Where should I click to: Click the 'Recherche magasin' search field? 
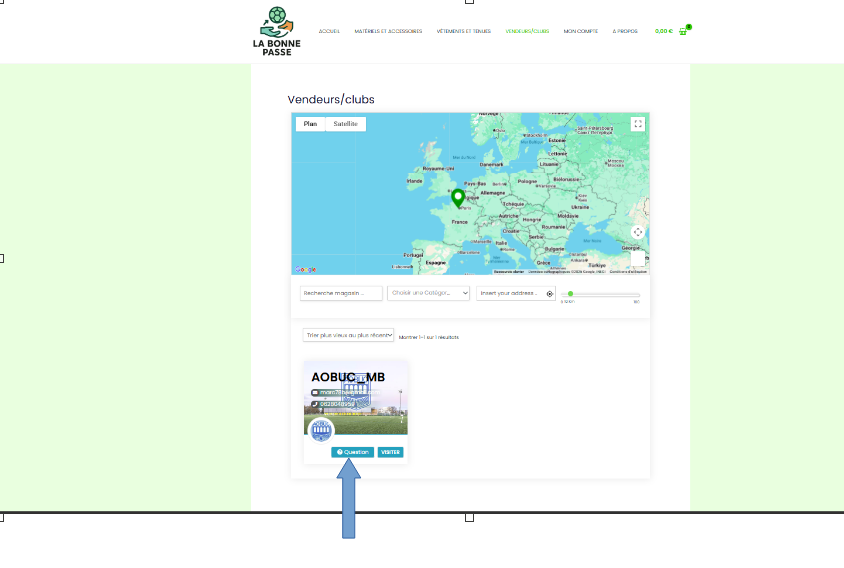[x=341, y=293]
